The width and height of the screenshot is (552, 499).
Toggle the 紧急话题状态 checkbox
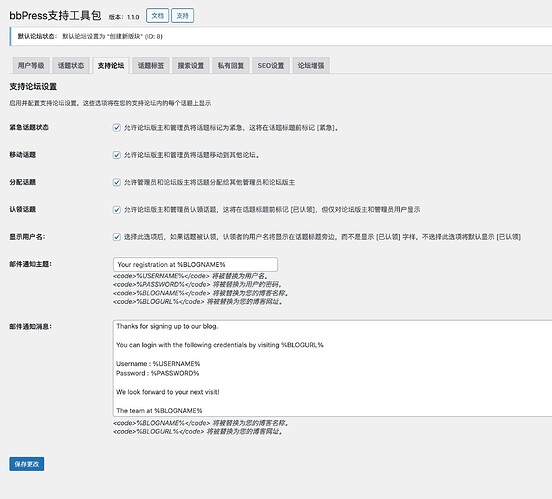point(117,127)
